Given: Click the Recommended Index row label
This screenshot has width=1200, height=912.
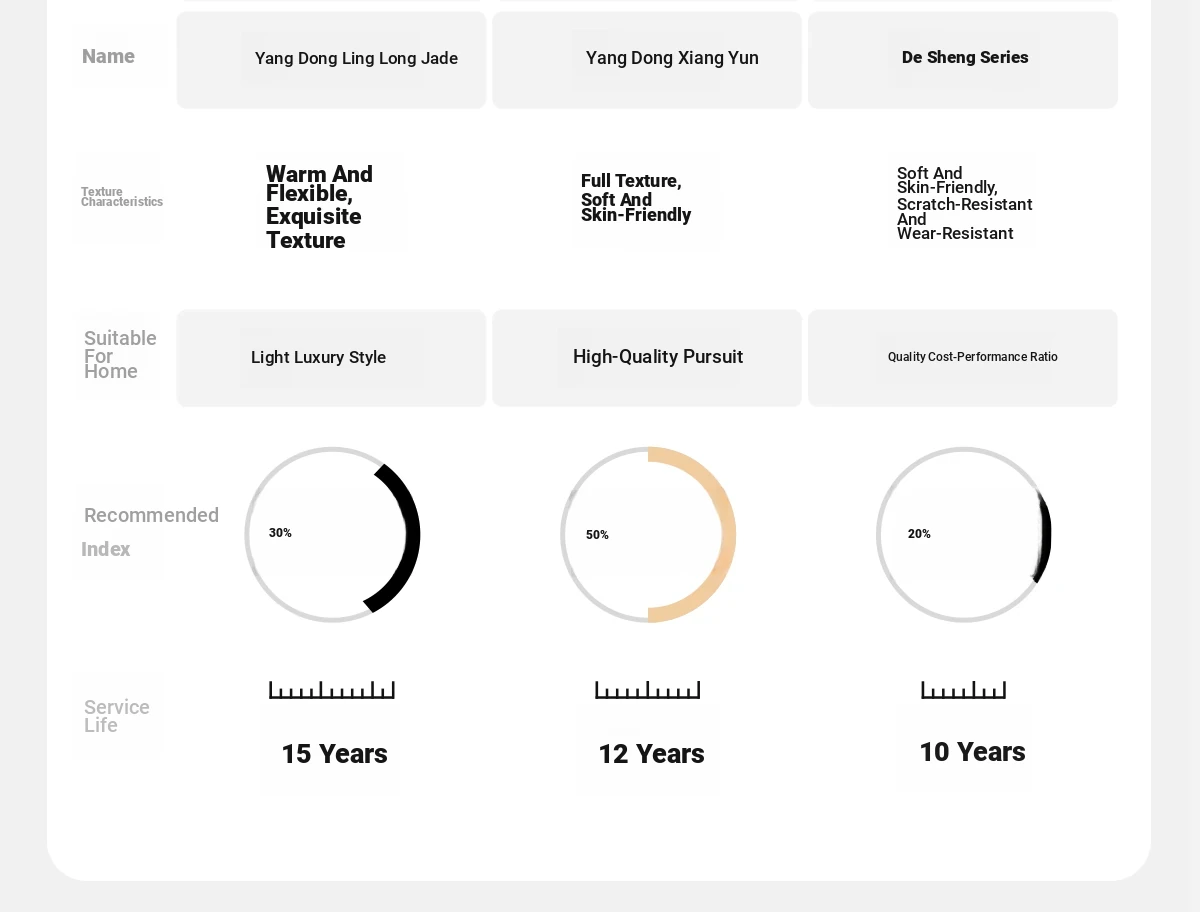Looking at the screenshot, I should (150, 532).
